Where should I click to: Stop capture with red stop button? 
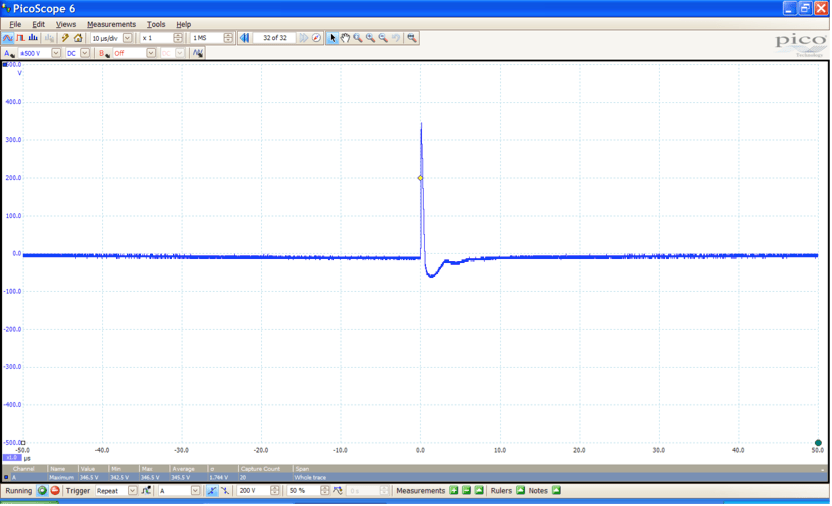point(55,491)
